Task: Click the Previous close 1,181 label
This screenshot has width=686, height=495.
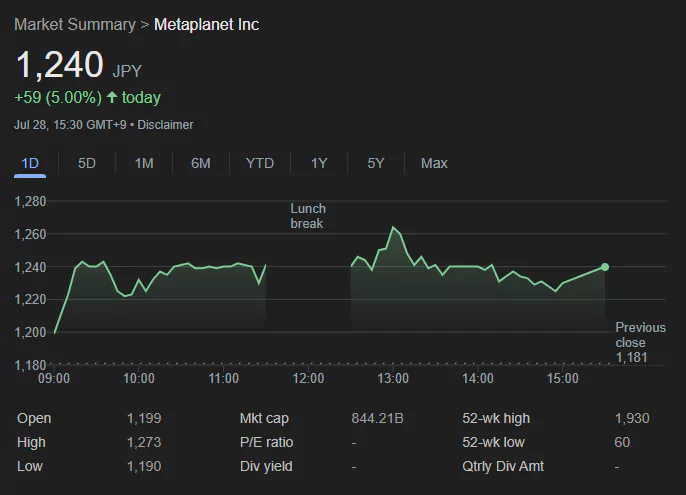Action: click(638, 342)
